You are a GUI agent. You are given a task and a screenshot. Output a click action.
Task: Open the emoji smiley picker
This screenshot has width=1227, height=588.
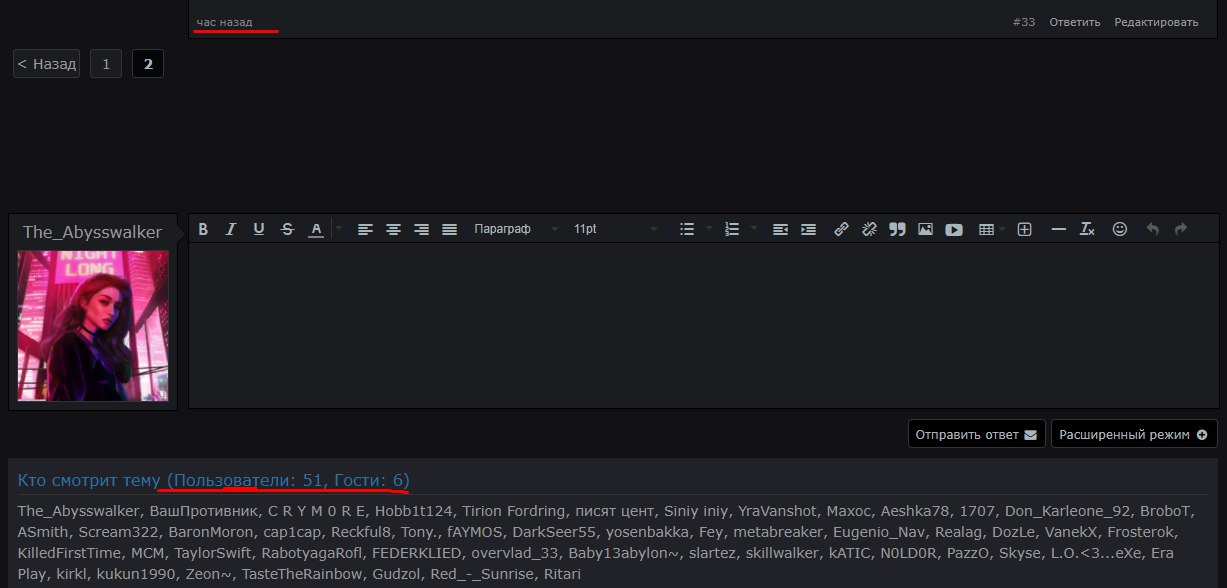(x=1120, y=229)
